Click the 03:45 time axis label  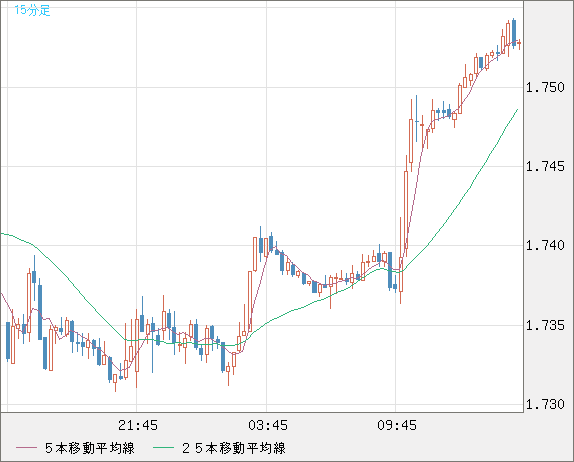pos(268,425)
